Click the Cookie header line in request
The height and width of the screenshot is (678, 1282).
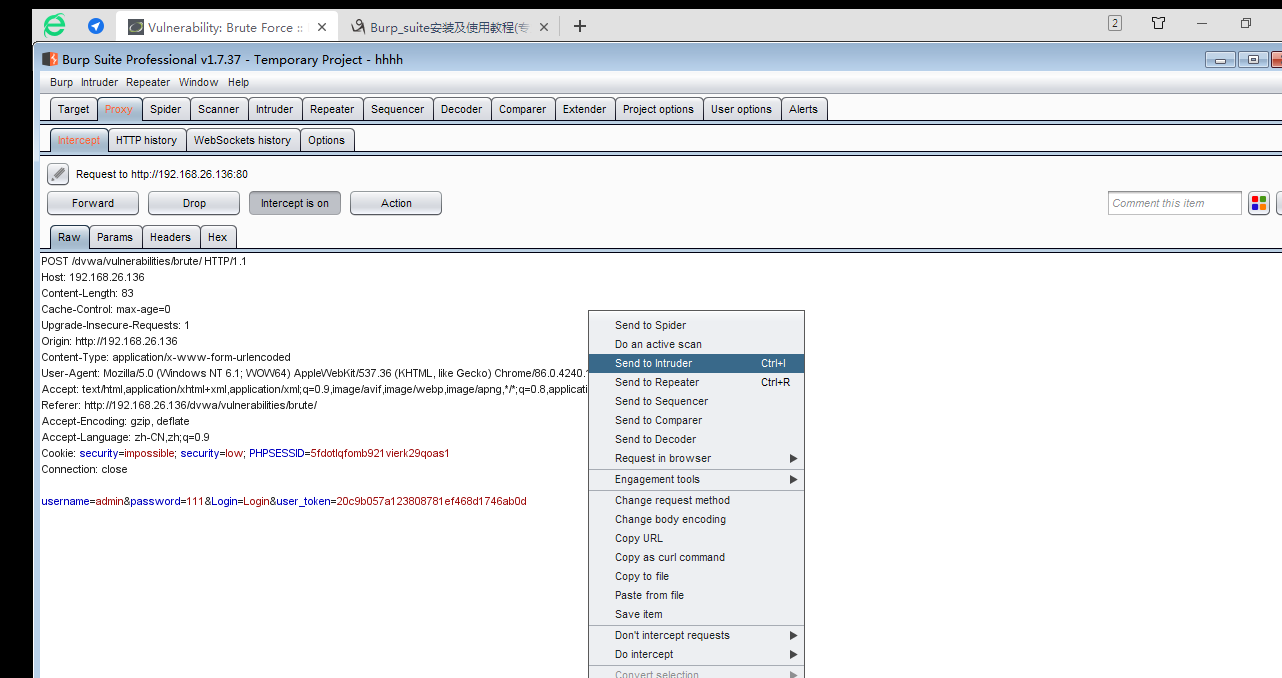pyautogui.click(x=245, y=453)
